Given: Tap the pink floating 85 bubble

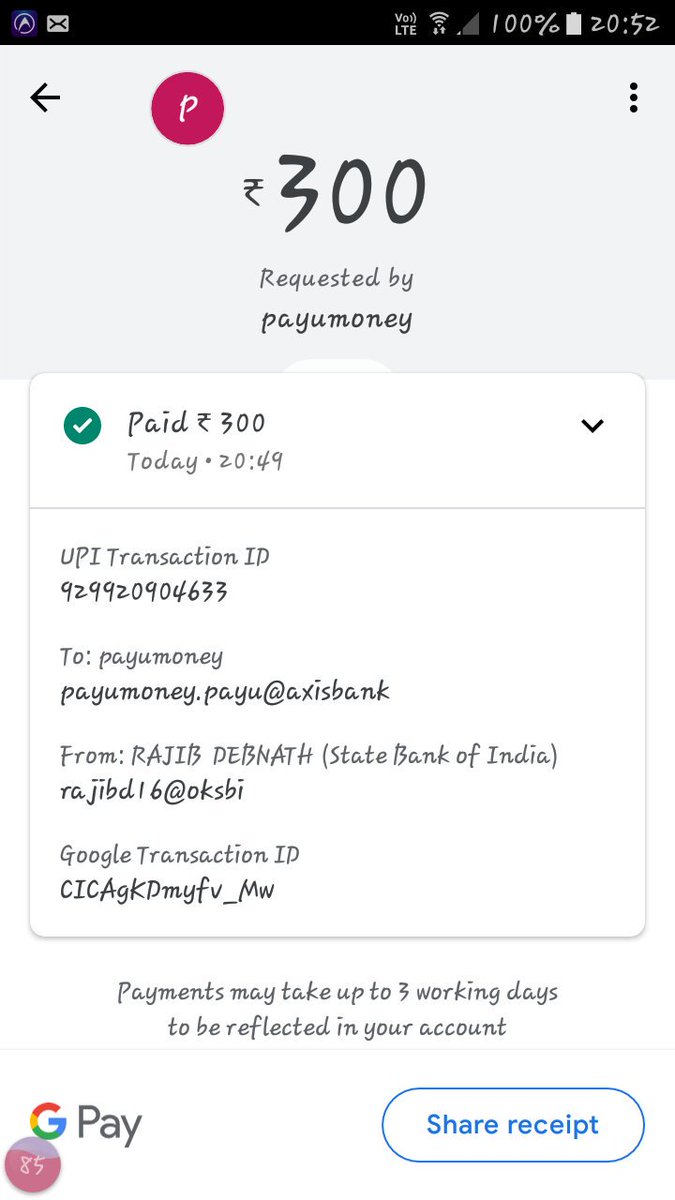Looking at the screenshot, I should (x=33, y=1166).
